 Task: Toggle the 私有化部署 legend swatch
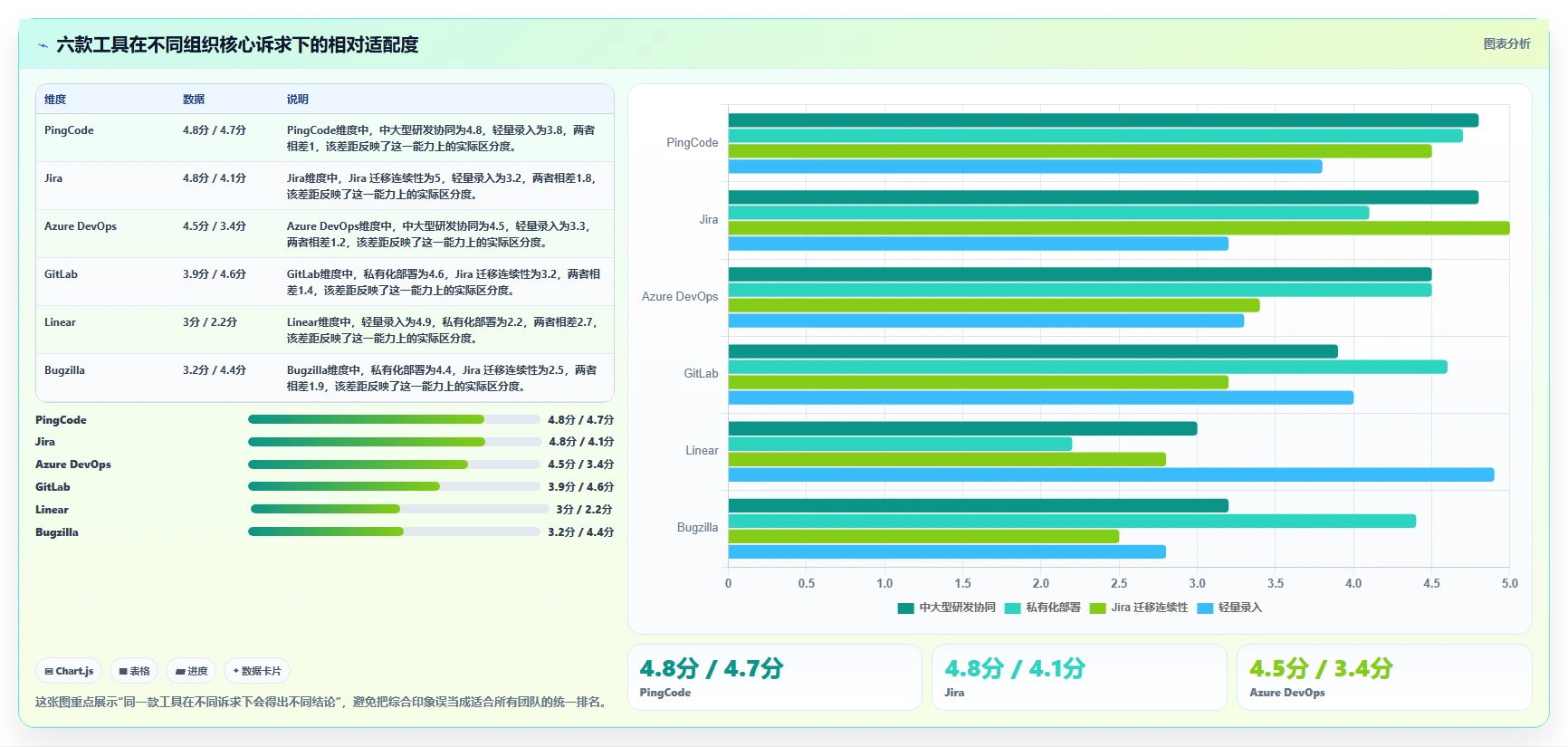pyautogui.click(x=1012, y=608)
